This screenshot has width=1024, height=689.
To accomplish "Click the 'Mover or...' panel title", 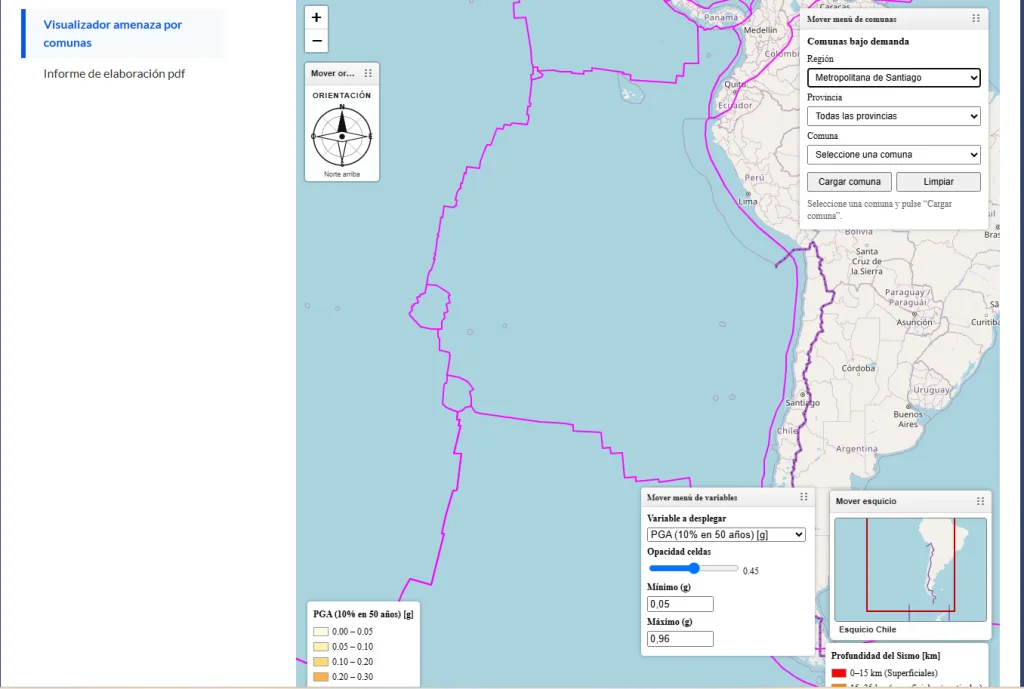I will (x=332, y=73).
